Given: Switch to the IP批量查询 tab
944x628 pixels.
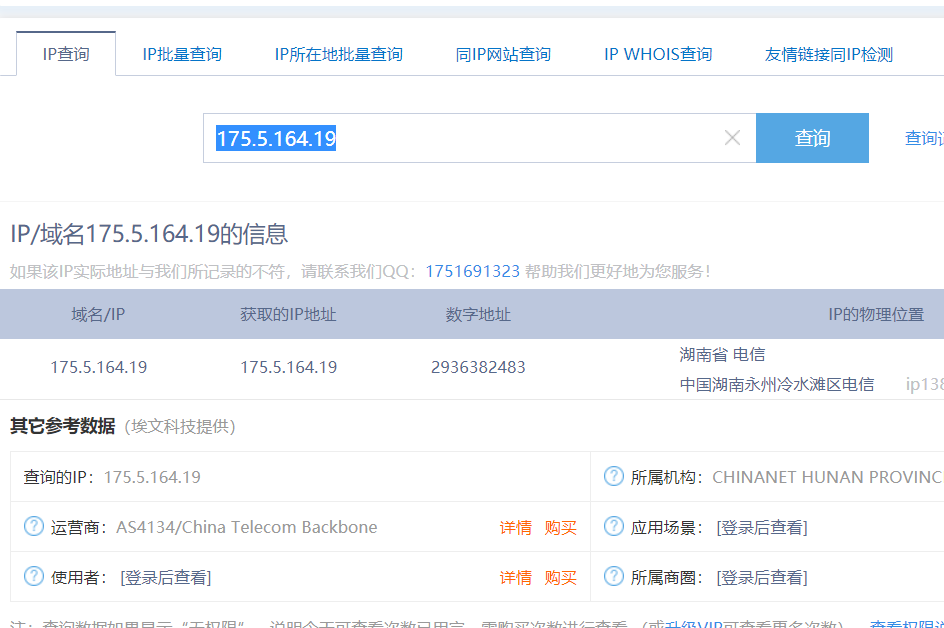Looking at the screenshot, I should 182,54.
